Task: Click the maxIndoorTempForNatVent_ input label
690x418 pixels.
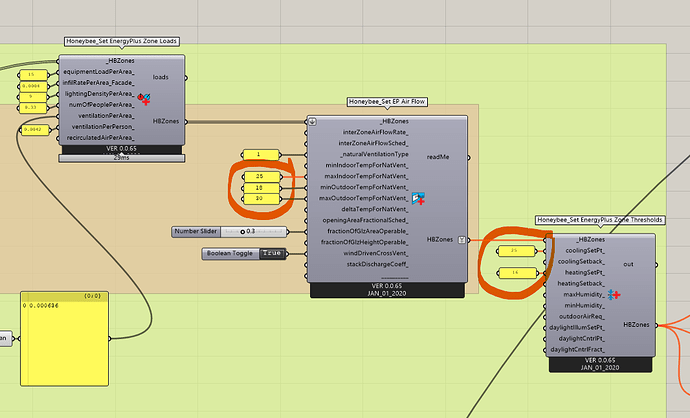Action: [367, 176]
